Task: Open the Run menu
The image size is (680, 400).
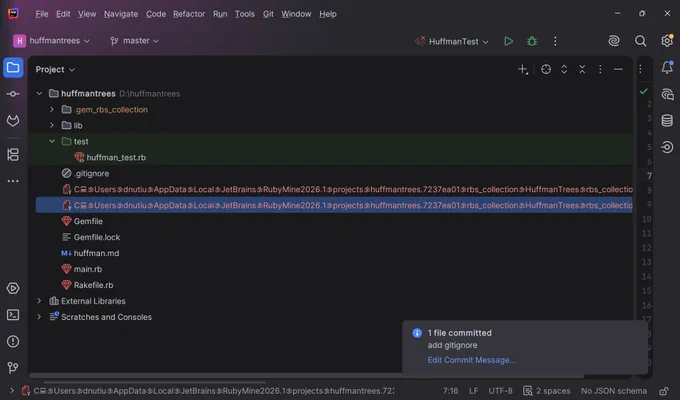Action: tap(220, 14)
